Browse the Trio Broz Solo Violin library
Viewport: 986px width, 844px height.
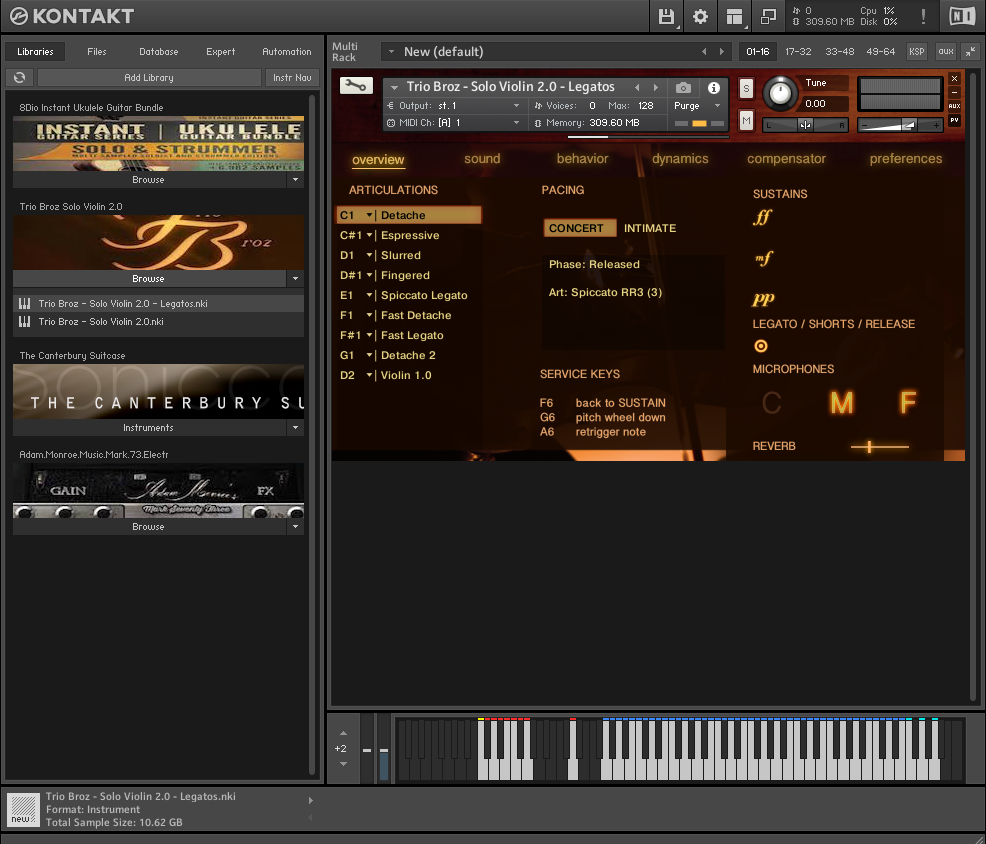pos(149,279)
